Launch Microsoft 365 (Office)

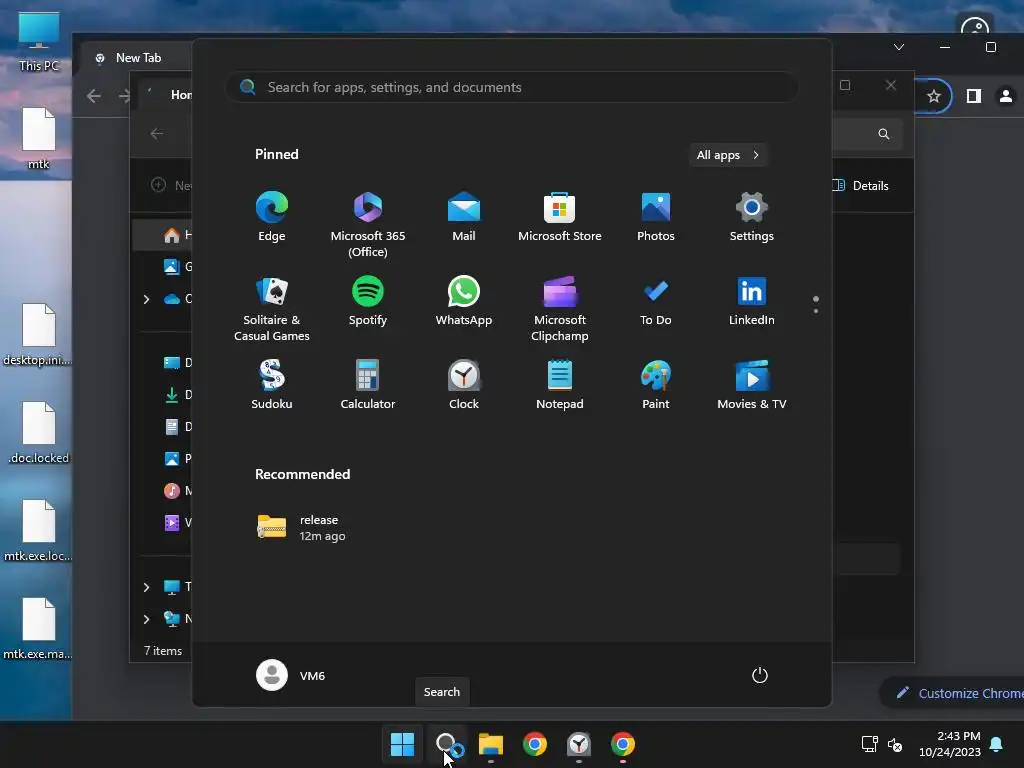point(368,224)
